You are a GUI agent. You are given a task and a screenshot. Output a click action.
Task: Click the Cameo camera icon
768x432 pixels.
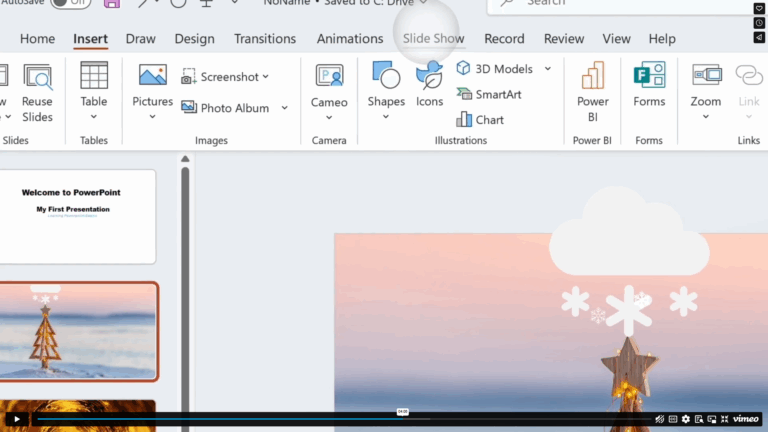click(329, 76)
